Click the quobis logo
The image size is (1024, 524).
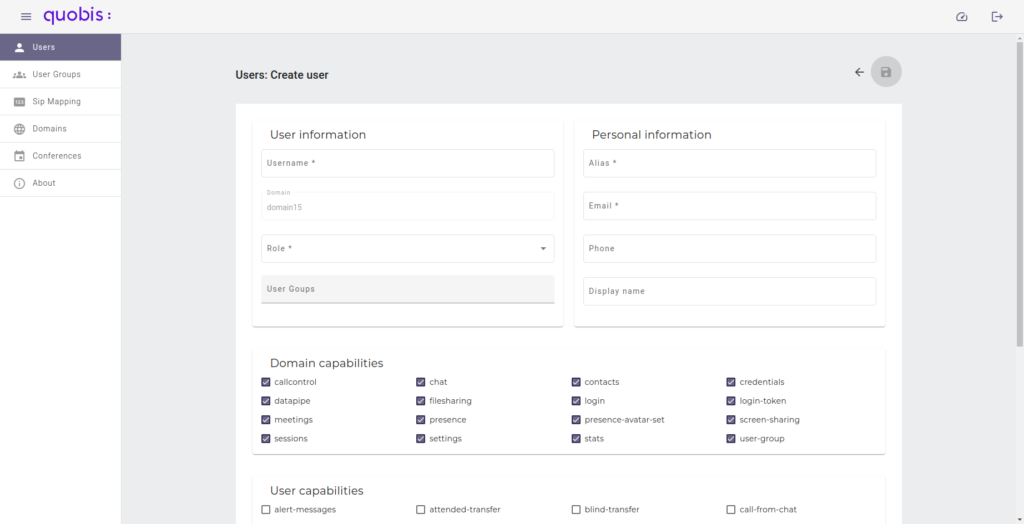[x=77, y=16]
